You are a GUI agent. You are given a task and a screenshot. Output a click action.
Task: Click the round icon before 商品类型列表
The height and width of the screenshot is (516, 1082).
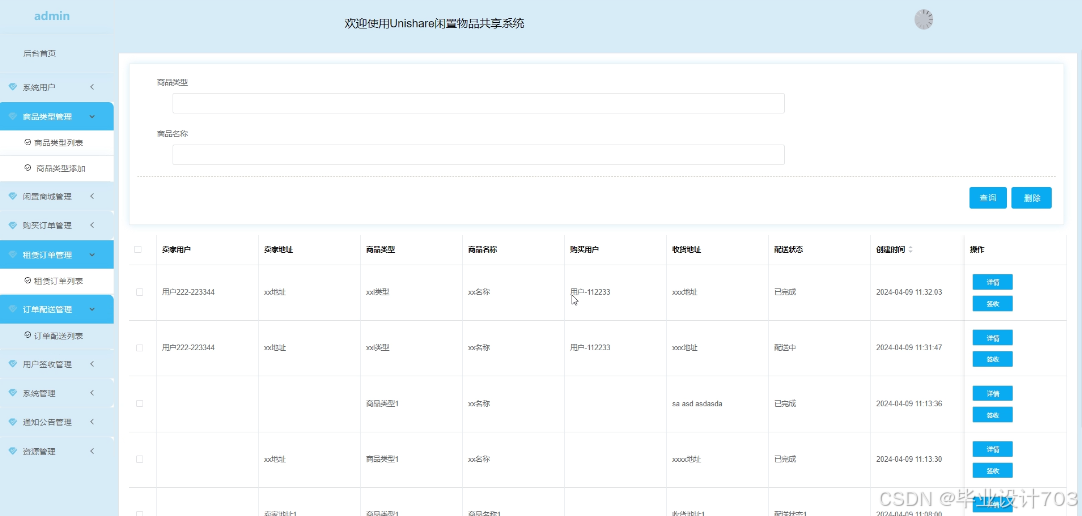(28, 142)
